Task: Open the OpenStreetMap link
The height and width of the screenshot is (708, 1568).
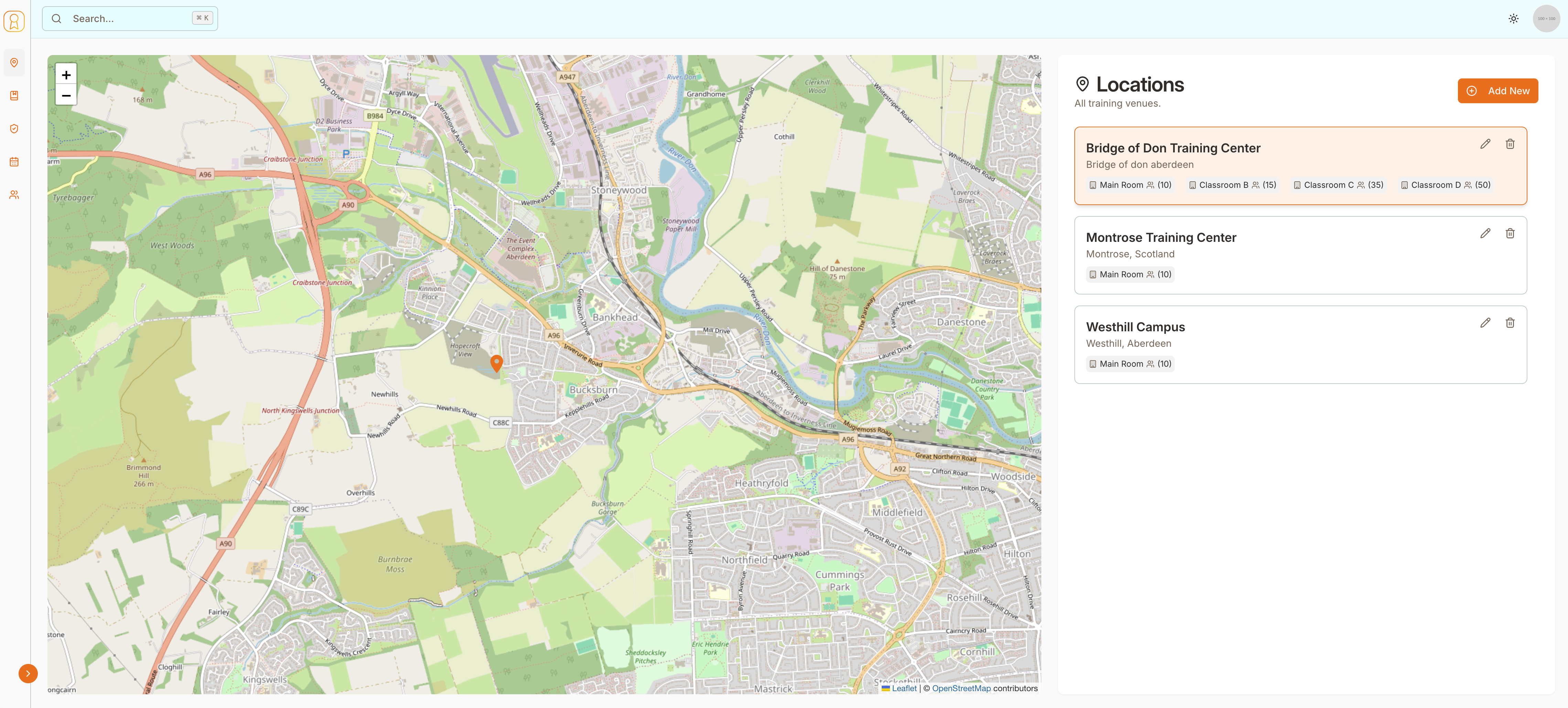Action: click(x=960, y=688)
